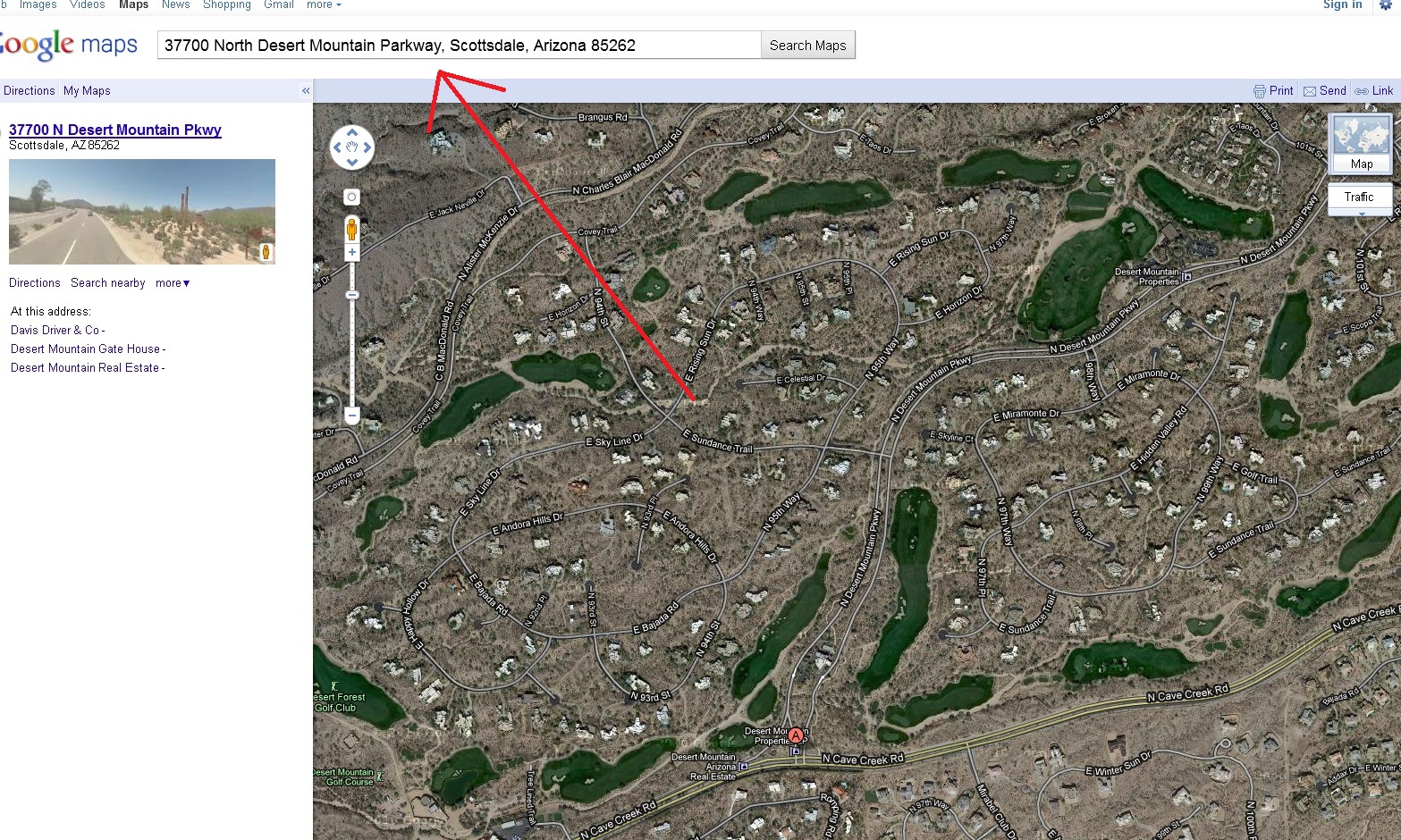The width and height of the screenshot is (1401, 840).
Task: Open 37700 N Desert Mountain Pkwy result title
Action: click(x=115, y=130)
